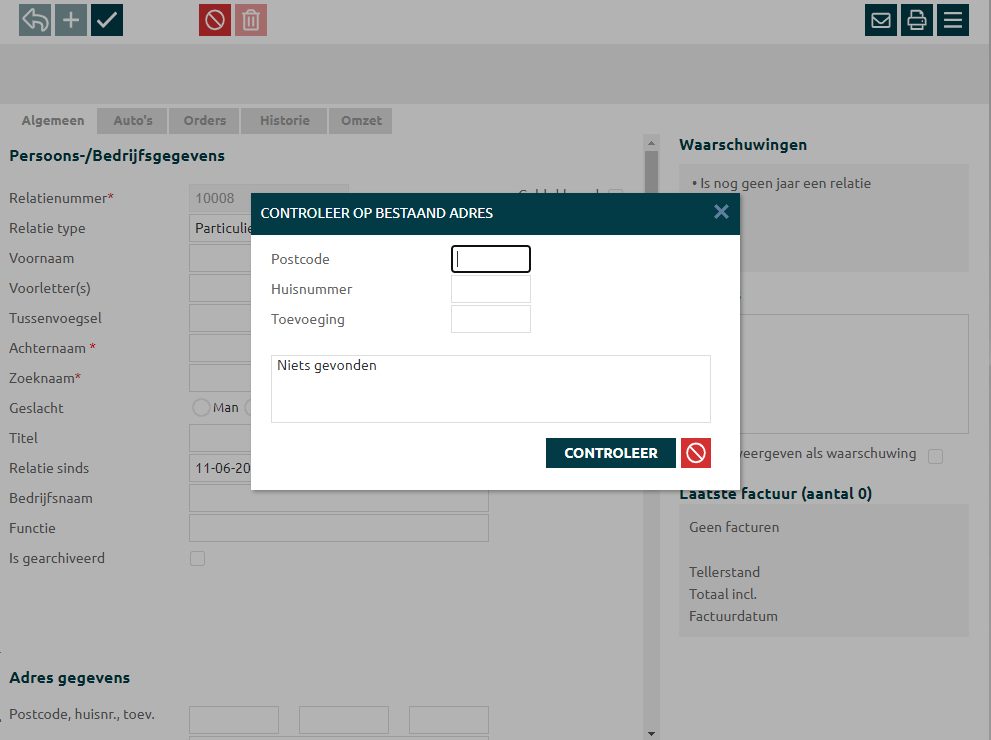The height and width of the screenshot is (740, 991).
Task: Click the trash delete icon
Action: [251, 20]
